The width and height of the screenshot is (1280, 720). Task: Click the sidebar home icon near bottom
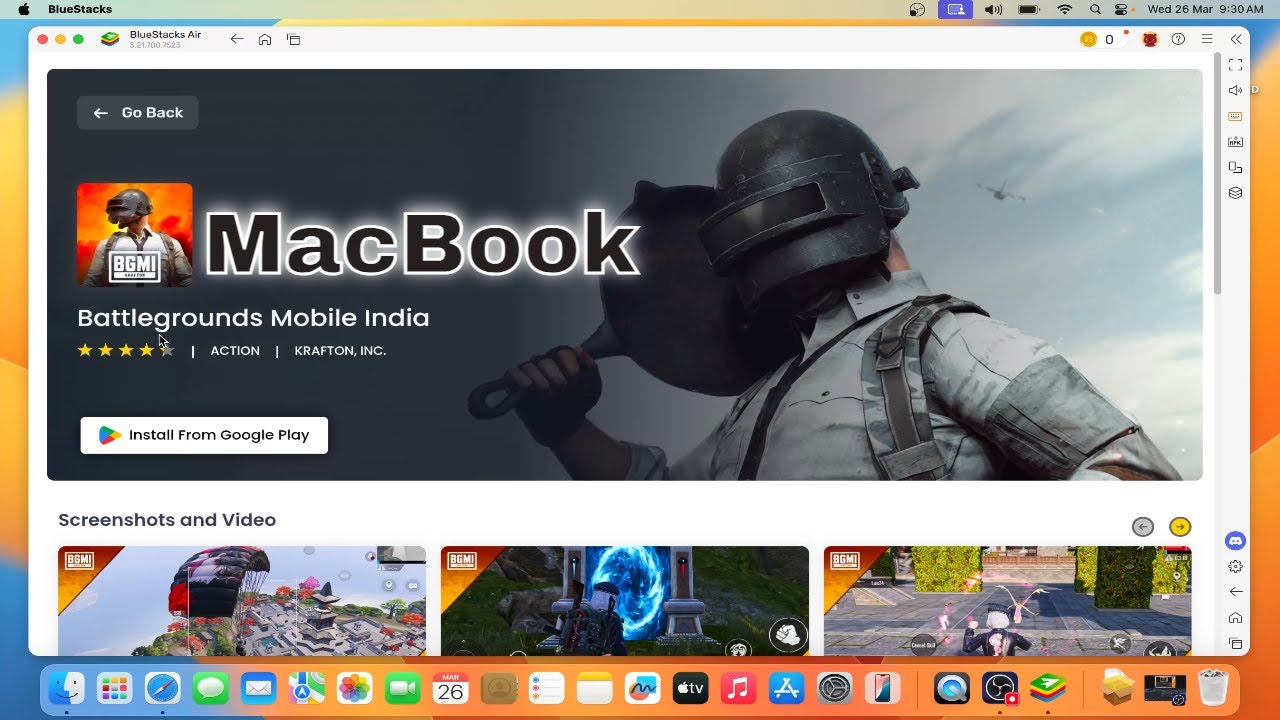tap(1235, 618)
